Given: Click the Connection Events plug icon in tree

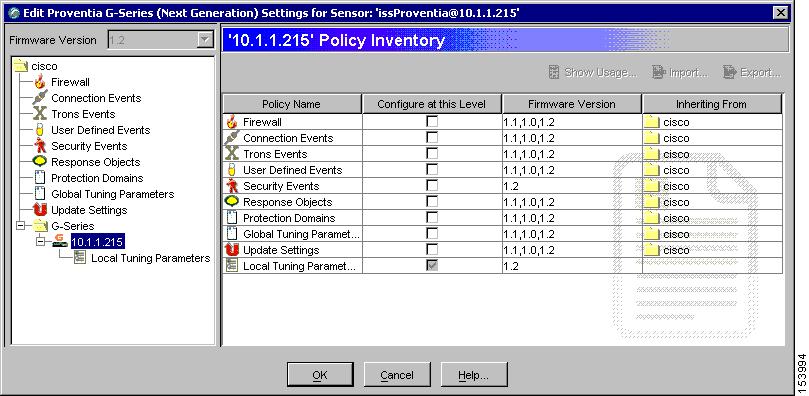Looking at the screenshot, I should coord(40,97).
